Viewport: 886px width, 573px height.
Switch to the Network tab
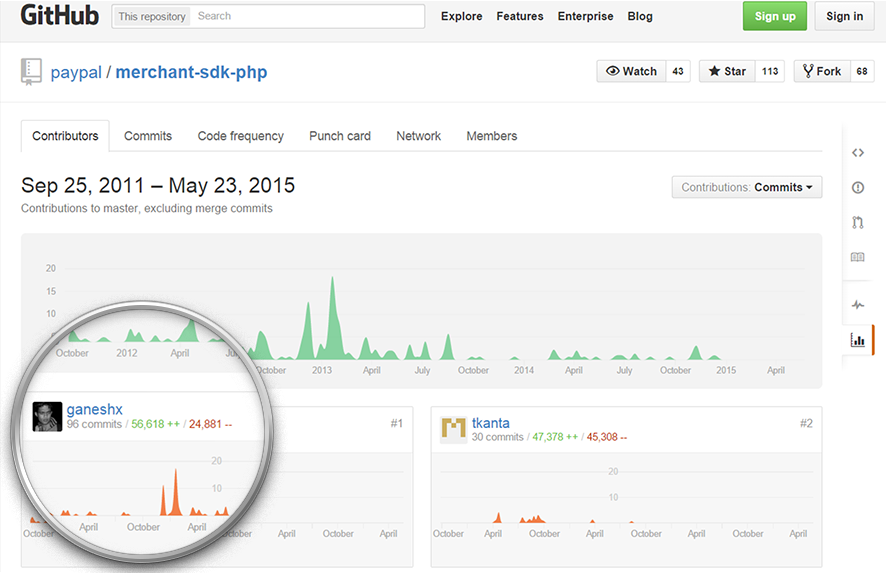pos(418,136)
